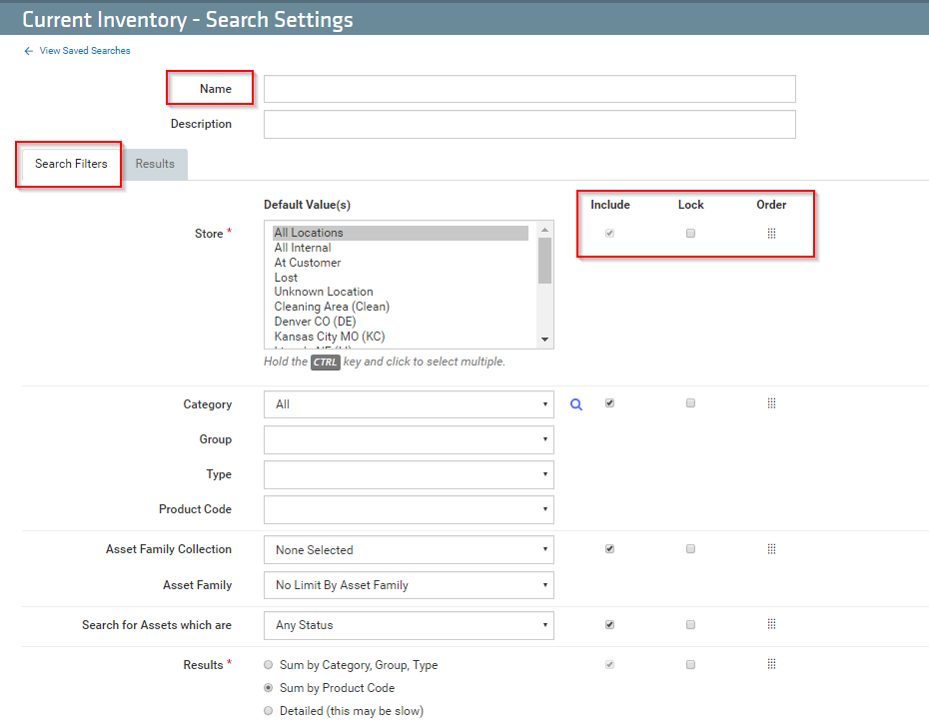
Task: Expand the Type dropdown
Action: click(409, 474)
